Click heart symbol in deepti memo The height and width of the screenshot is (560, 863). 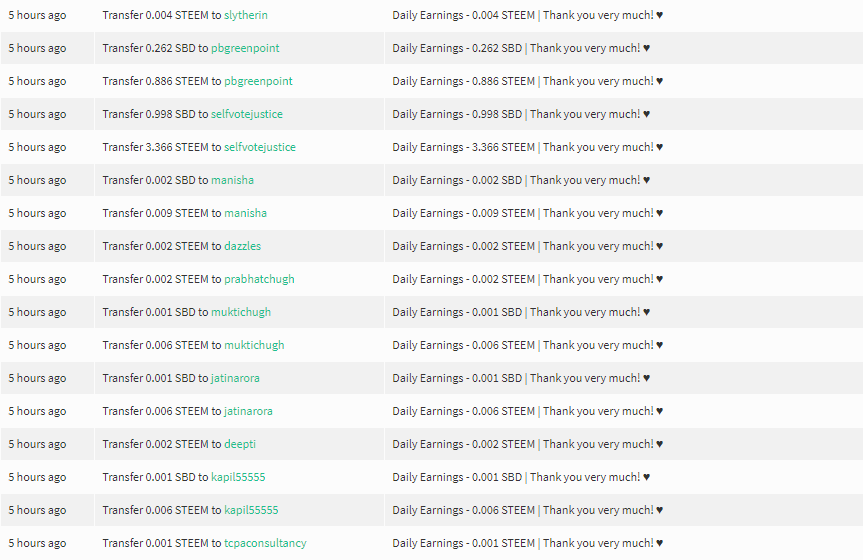(x=659, y=445)
